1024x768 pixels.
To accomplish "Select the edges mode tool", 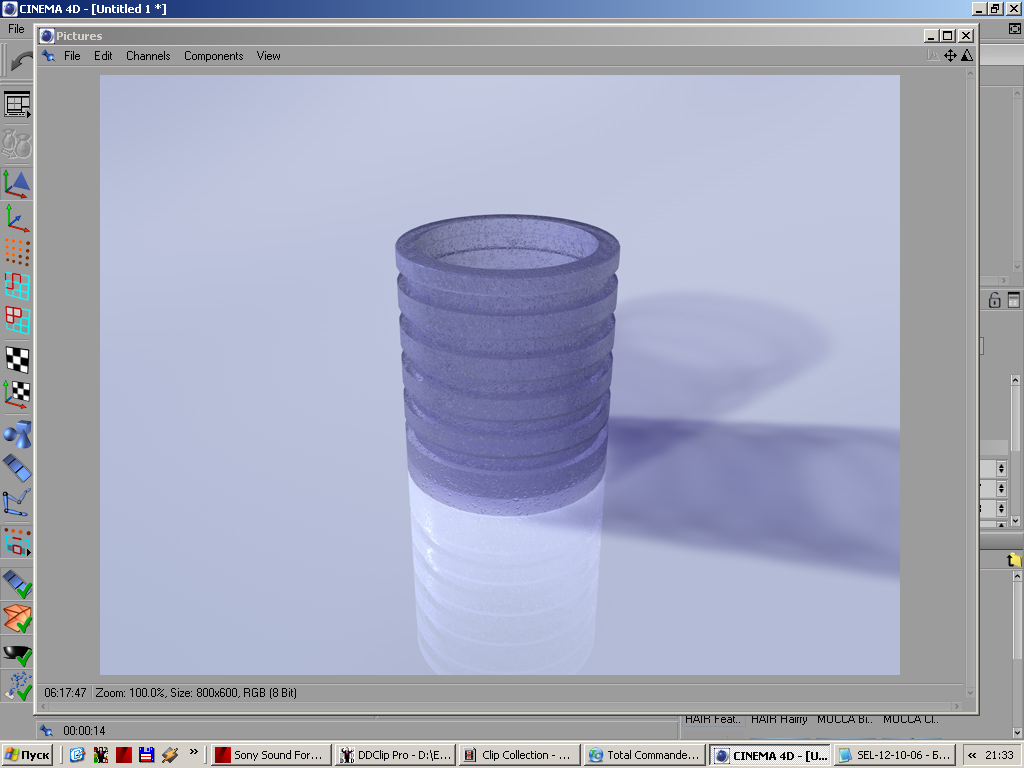I will [x=17, y=286].
